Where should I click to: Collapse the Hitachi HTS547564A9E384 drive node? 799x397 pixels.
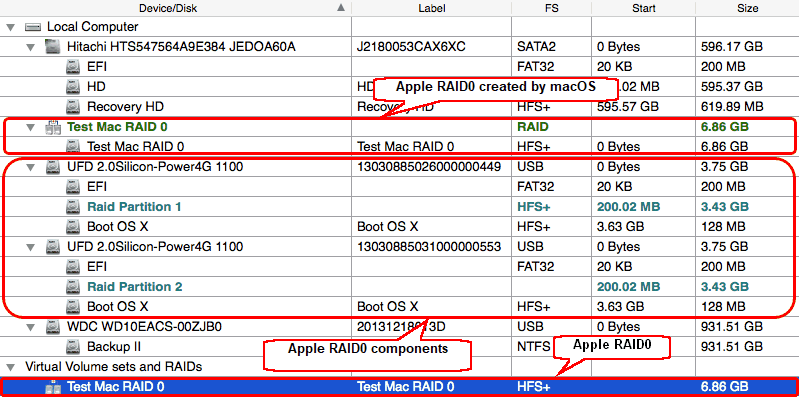point(31,47)
